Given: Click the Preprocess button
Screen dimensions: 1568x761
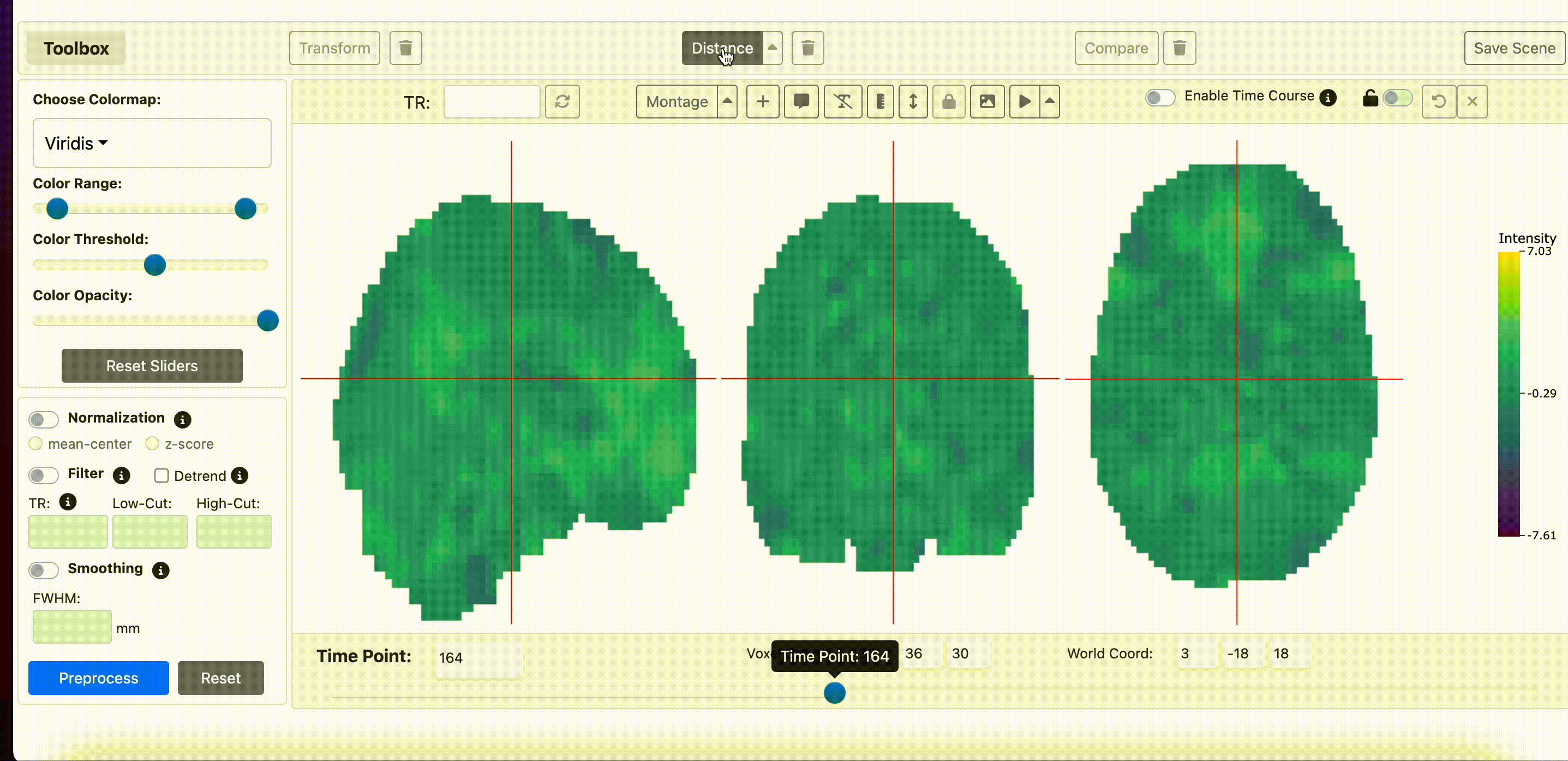Looking at the screenshot, I should (x=99, y=678).
